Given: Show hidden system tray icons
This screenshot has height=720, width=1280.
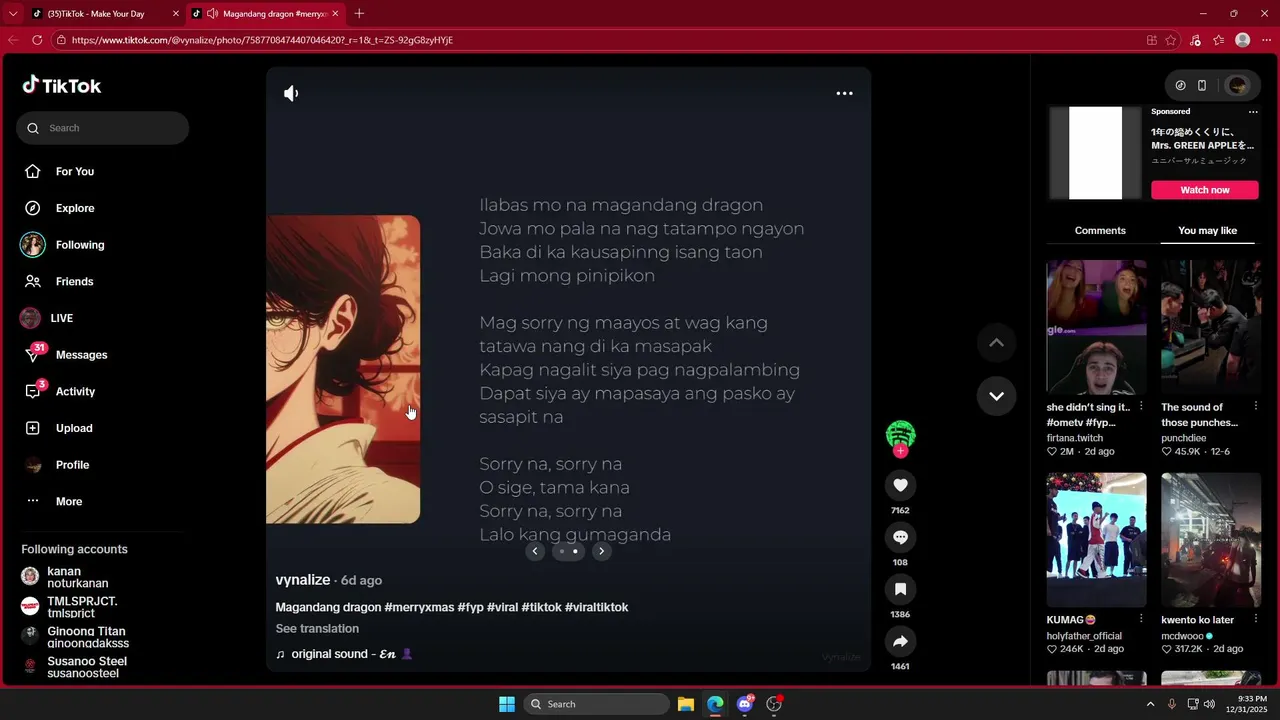Looking at the screenshot, I should tap(1150, 704).
